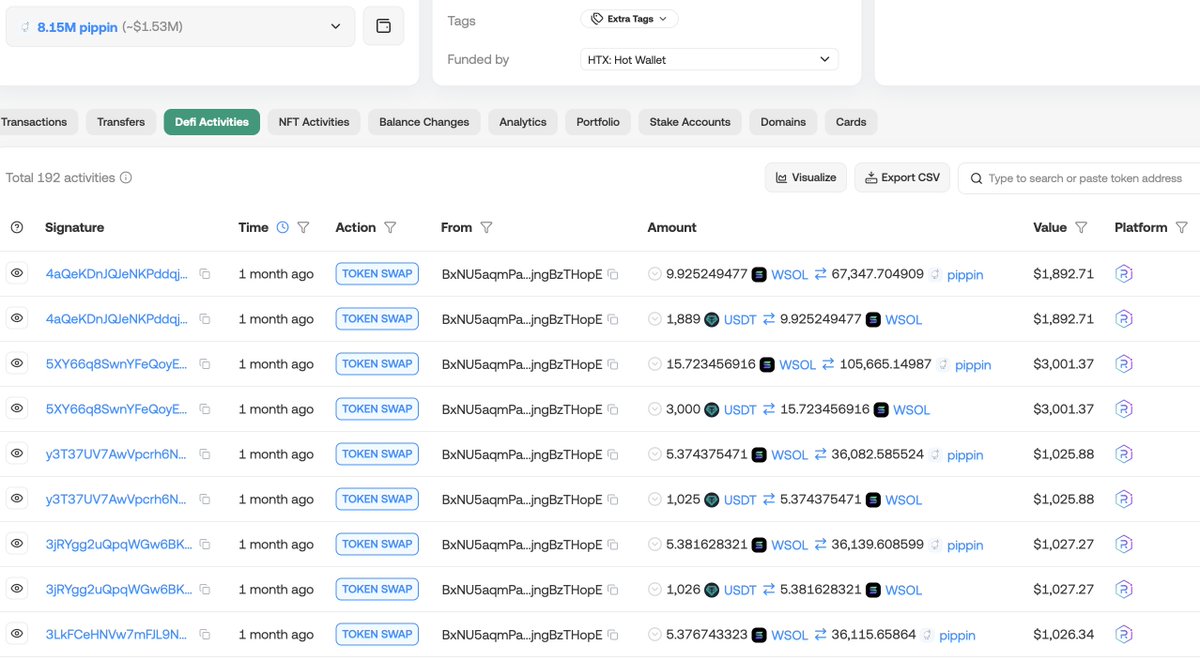Copy From address in first row

(613, 274)
